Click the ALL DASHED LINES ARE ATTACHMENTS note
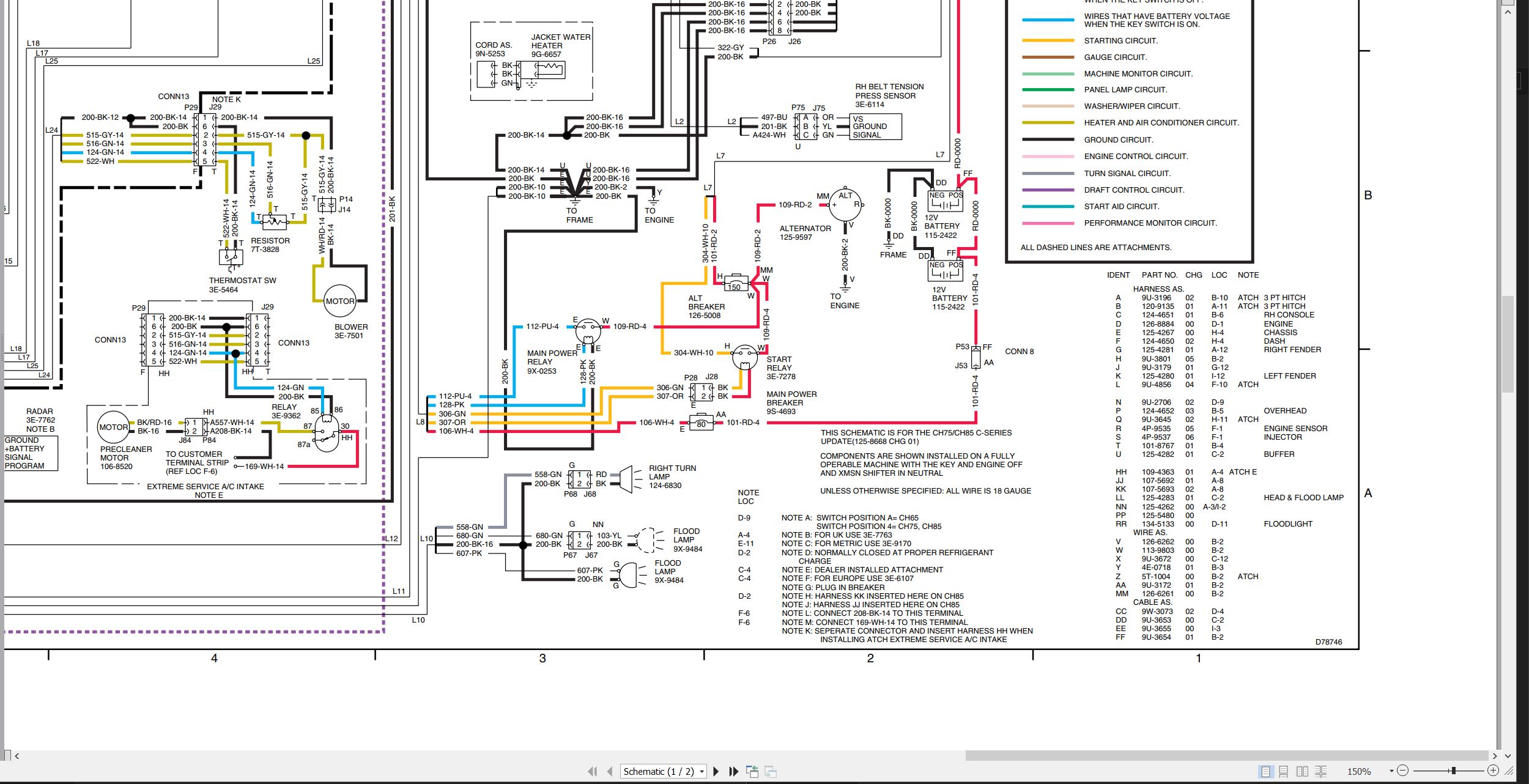Image resolution: width=1529 pixels, height=784 pixels. tap(1096, 248)
